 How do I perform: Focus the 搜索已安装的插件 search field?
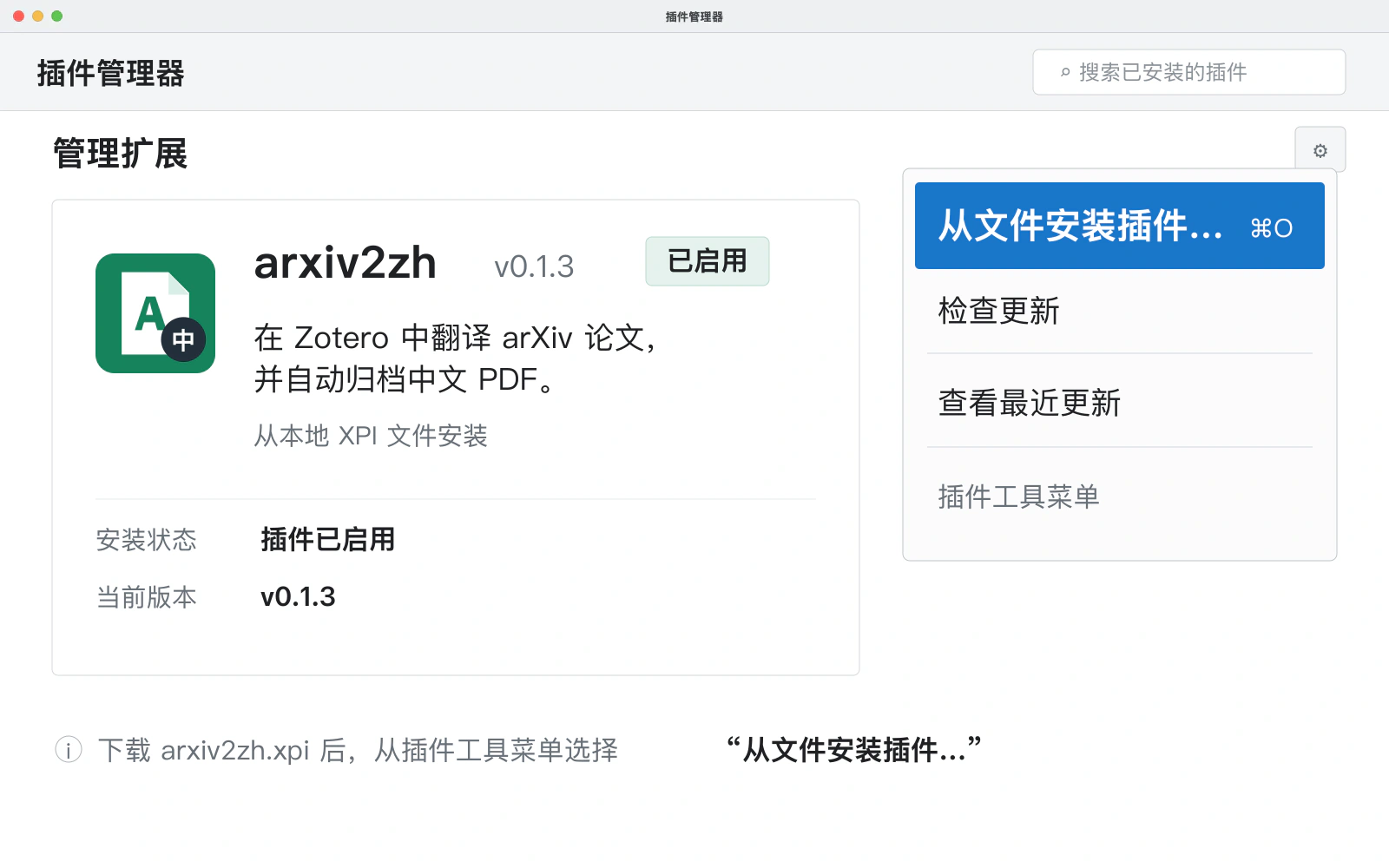(x=1188, y=72)
